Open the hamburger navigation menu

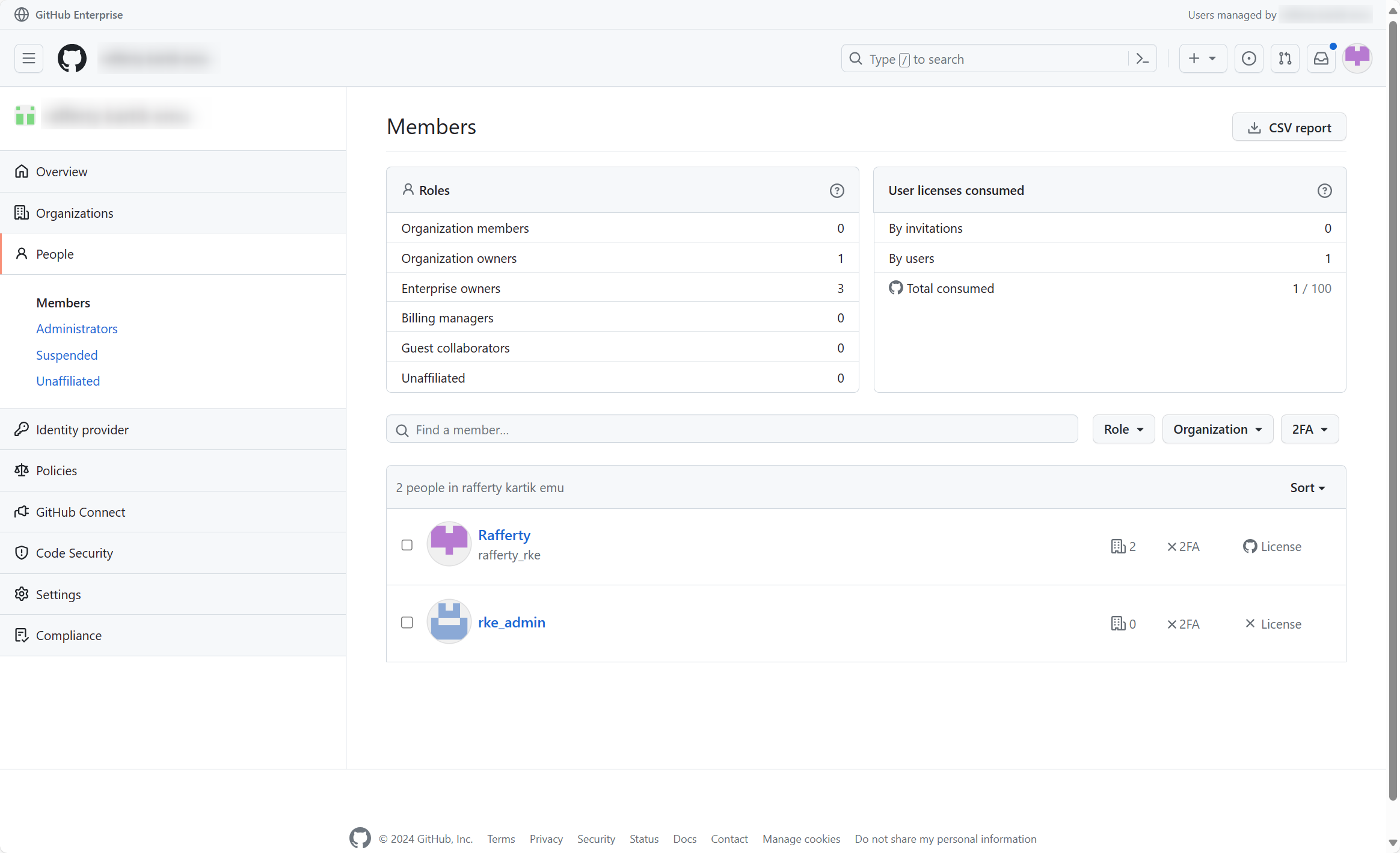coord(28,58)
